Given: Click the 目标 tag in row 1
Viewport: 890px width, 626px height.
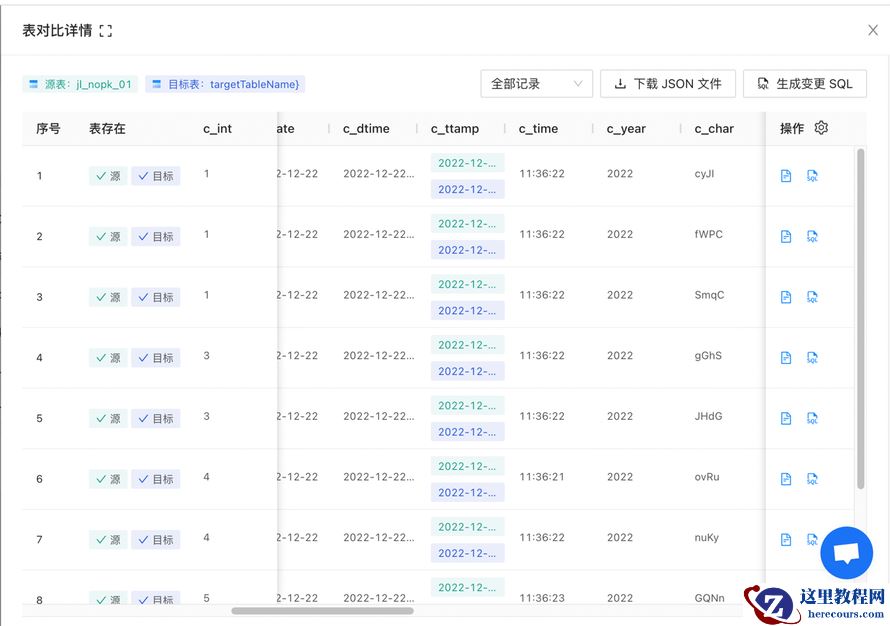Looking at the screenshot, I should point(156,176).
